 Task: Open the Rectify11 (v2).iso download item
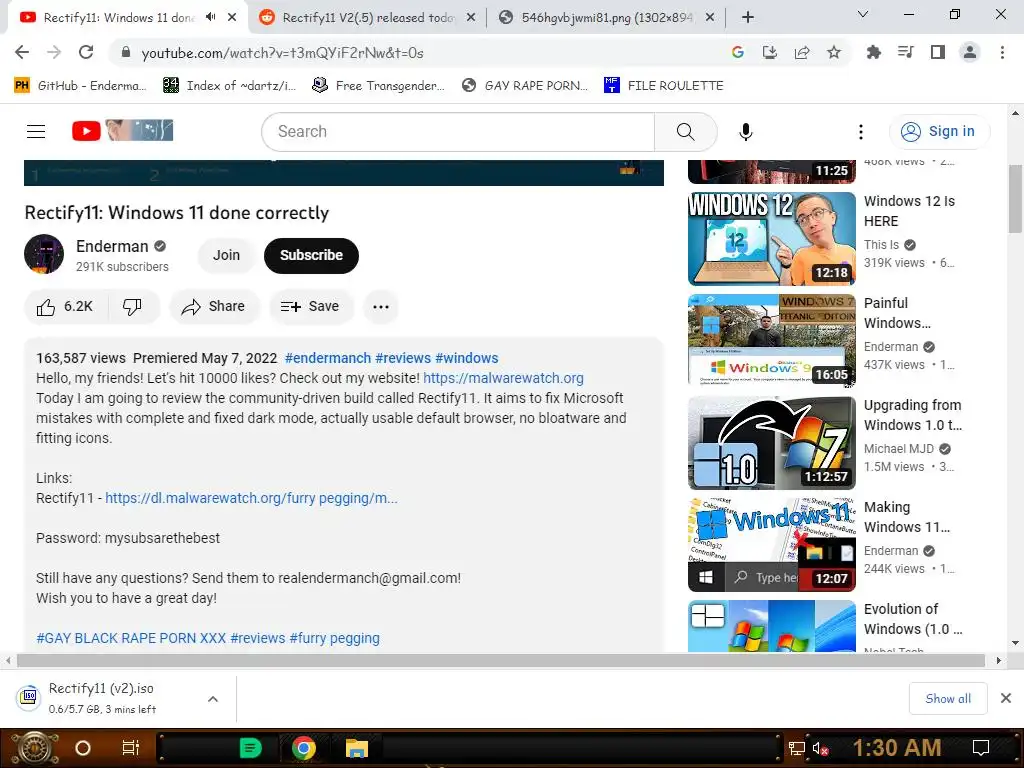coord(103,698)
